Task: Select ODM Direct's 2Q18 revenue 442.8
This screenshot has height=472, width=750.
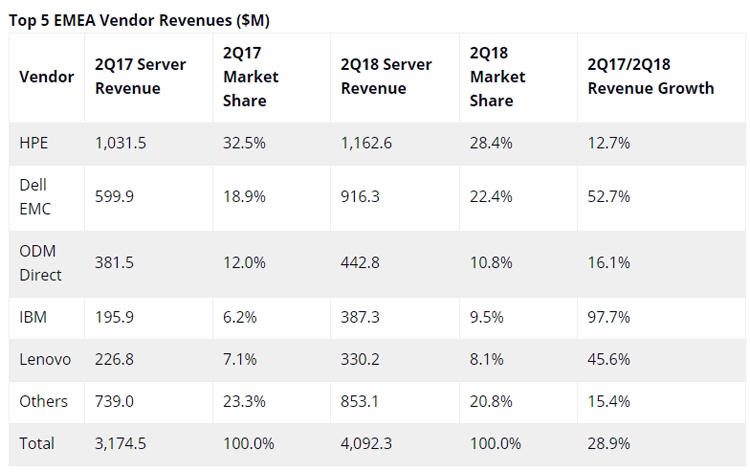Action: point(360,263)
